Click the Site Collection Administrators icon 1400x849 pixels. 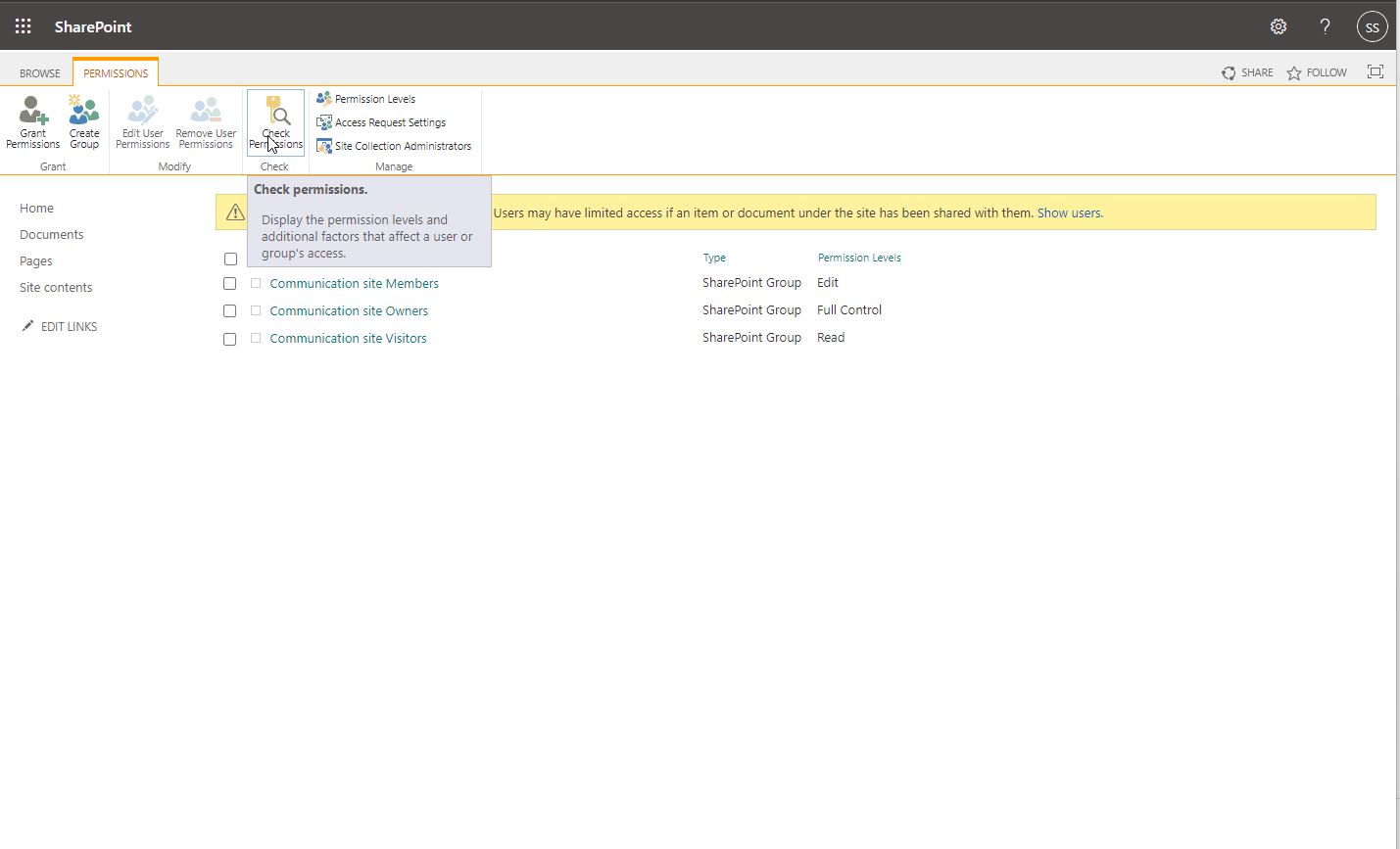pyautogui.click(x=324, y=146)
